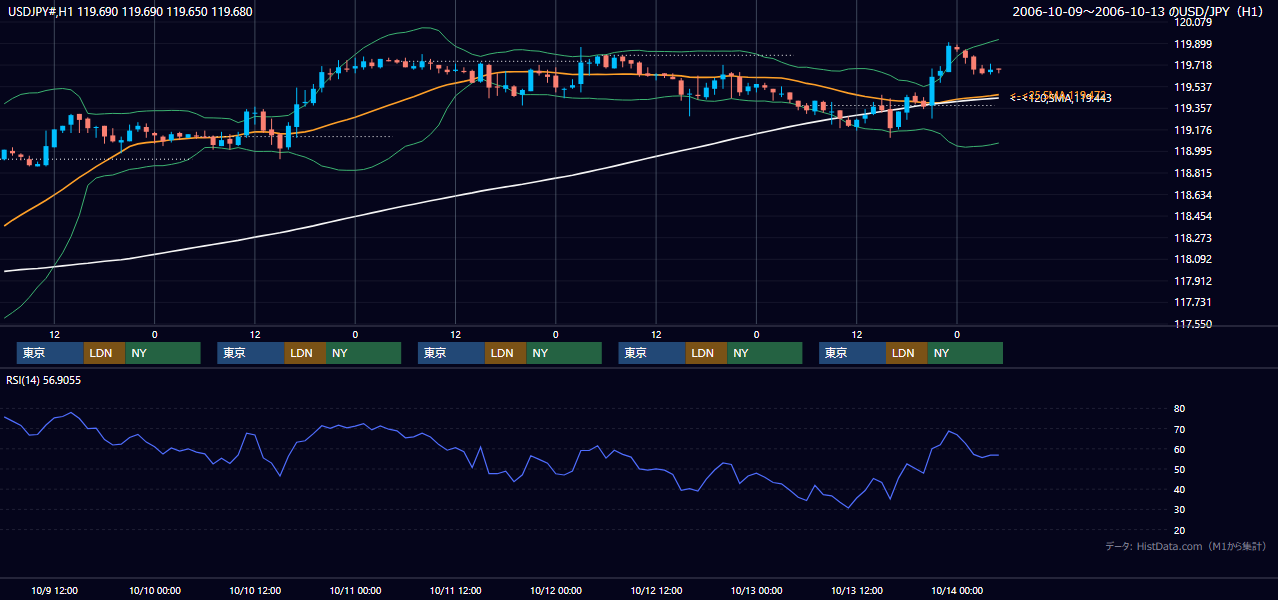Click the RSI 40 level label
Viewport: 1278px width, 600px height.
point(1179,489)
